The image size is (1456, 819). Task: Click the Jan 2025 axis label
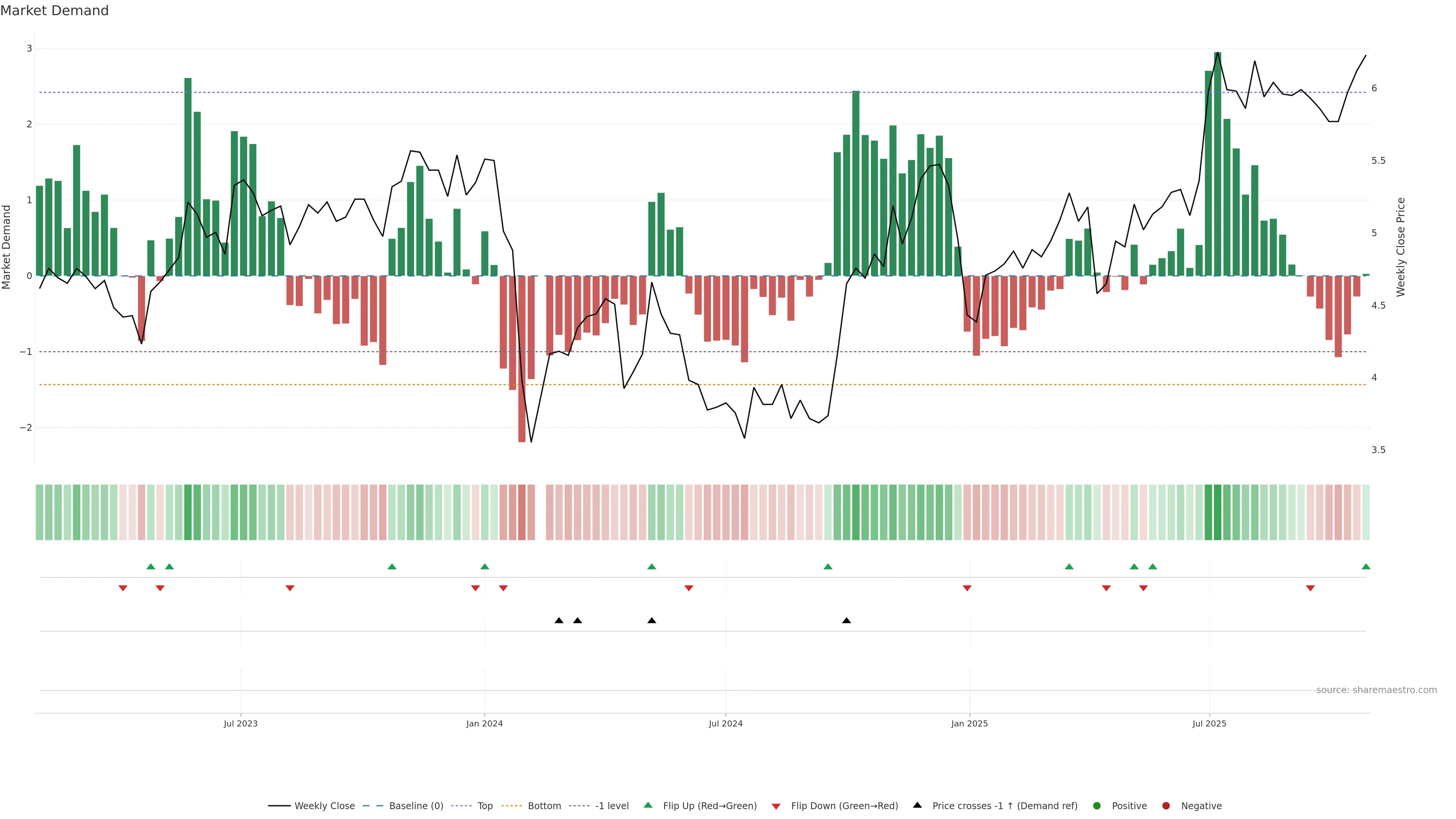click(x=970, y=723)
